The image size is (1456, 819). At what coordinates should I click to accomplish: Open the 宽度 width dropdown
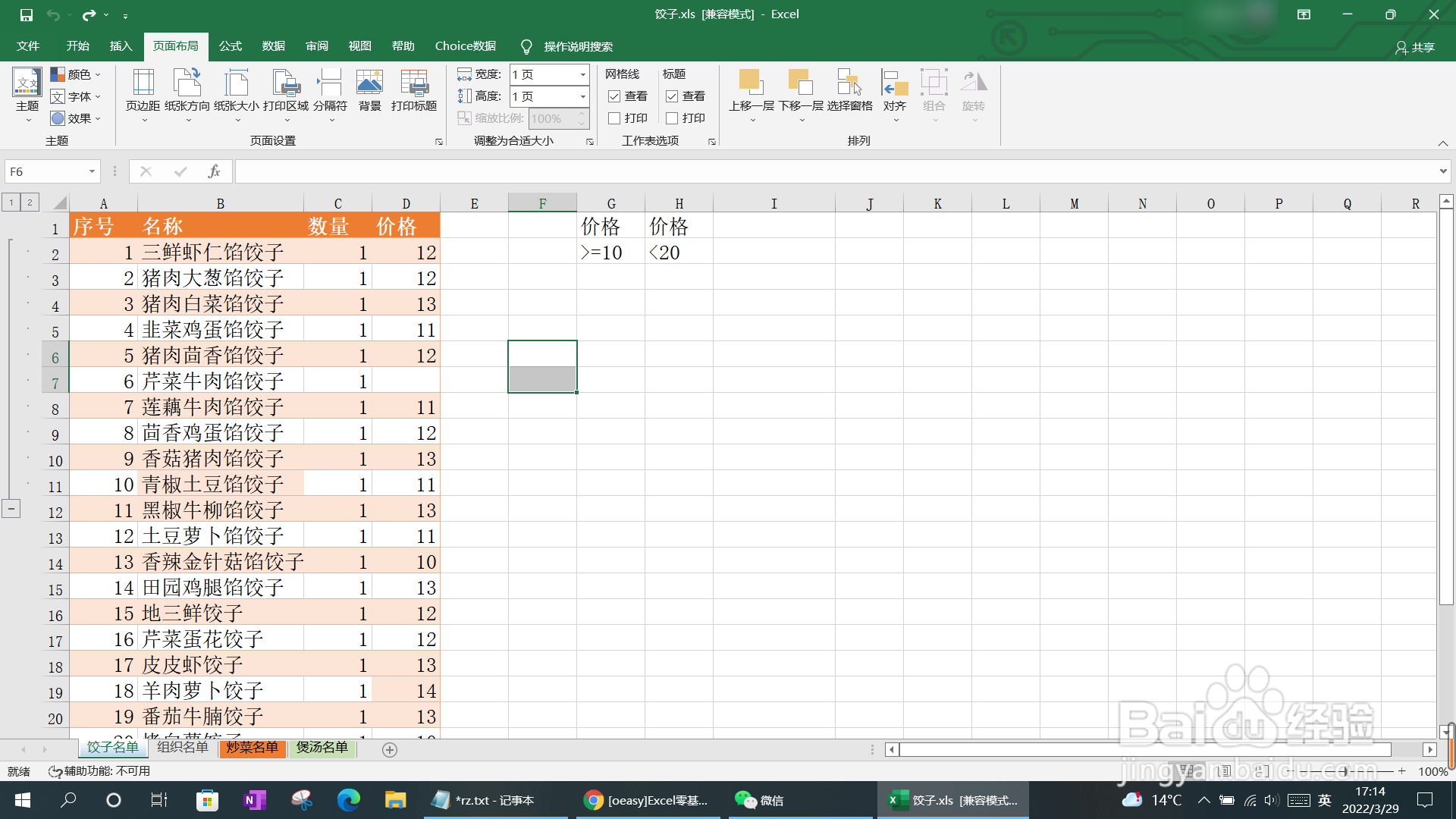(x=583, y=74)
